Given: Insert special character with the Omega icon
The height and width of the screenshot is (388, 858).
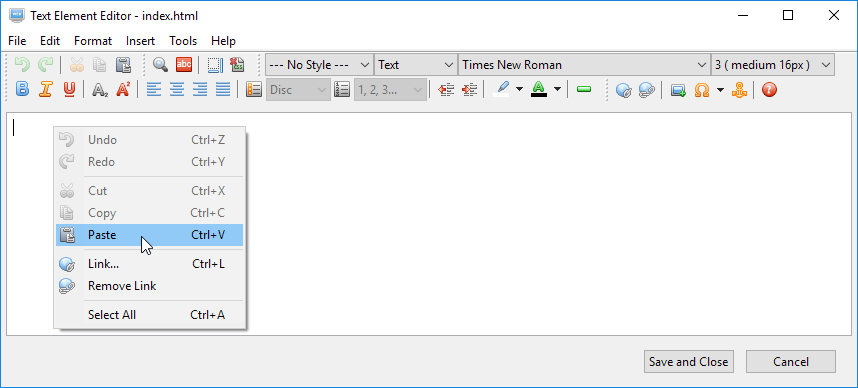Looking at the screenshot, I should click(702, 89).
